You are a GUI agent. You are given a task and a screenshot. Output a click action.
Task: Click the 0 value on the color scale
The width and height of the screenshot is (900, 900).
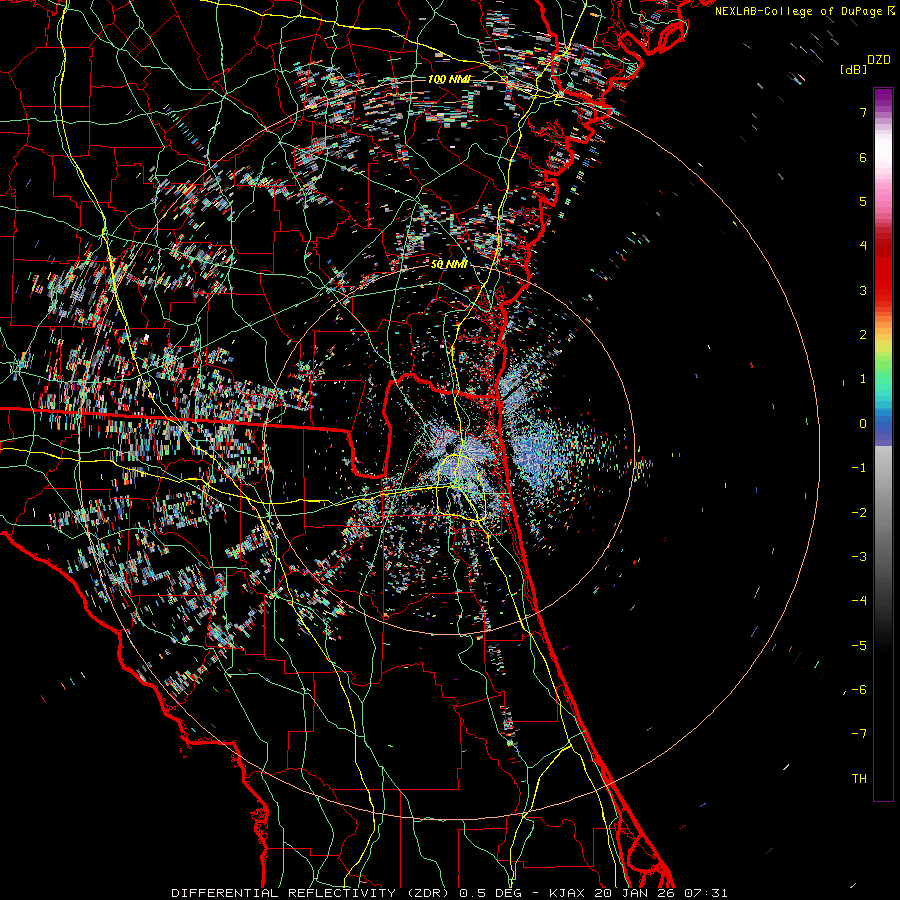863,424
